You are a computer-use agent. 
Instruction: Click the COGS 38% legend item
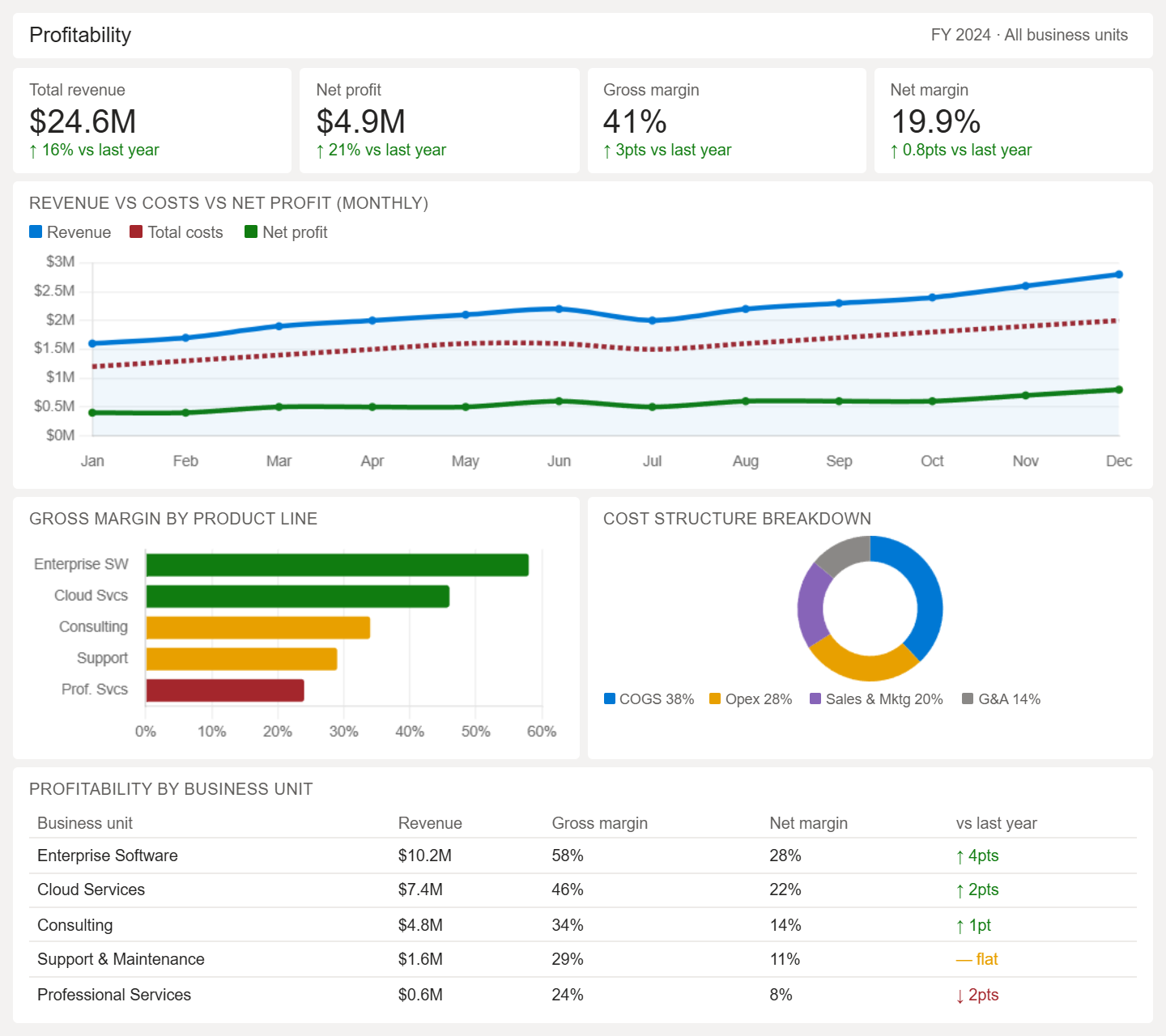pos(649,698)
